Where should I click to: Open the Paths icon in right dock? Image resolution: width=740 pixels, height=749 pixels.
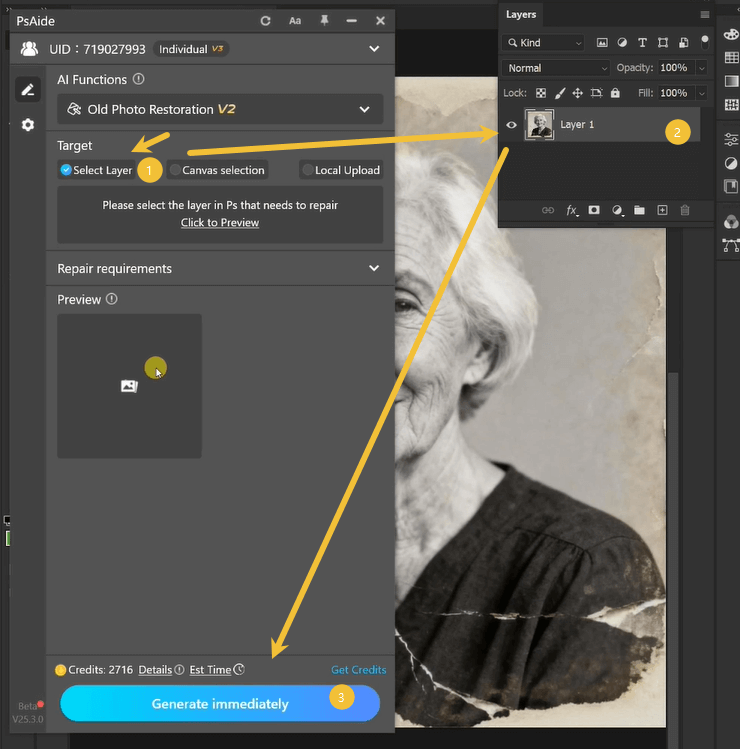point(731,246)
